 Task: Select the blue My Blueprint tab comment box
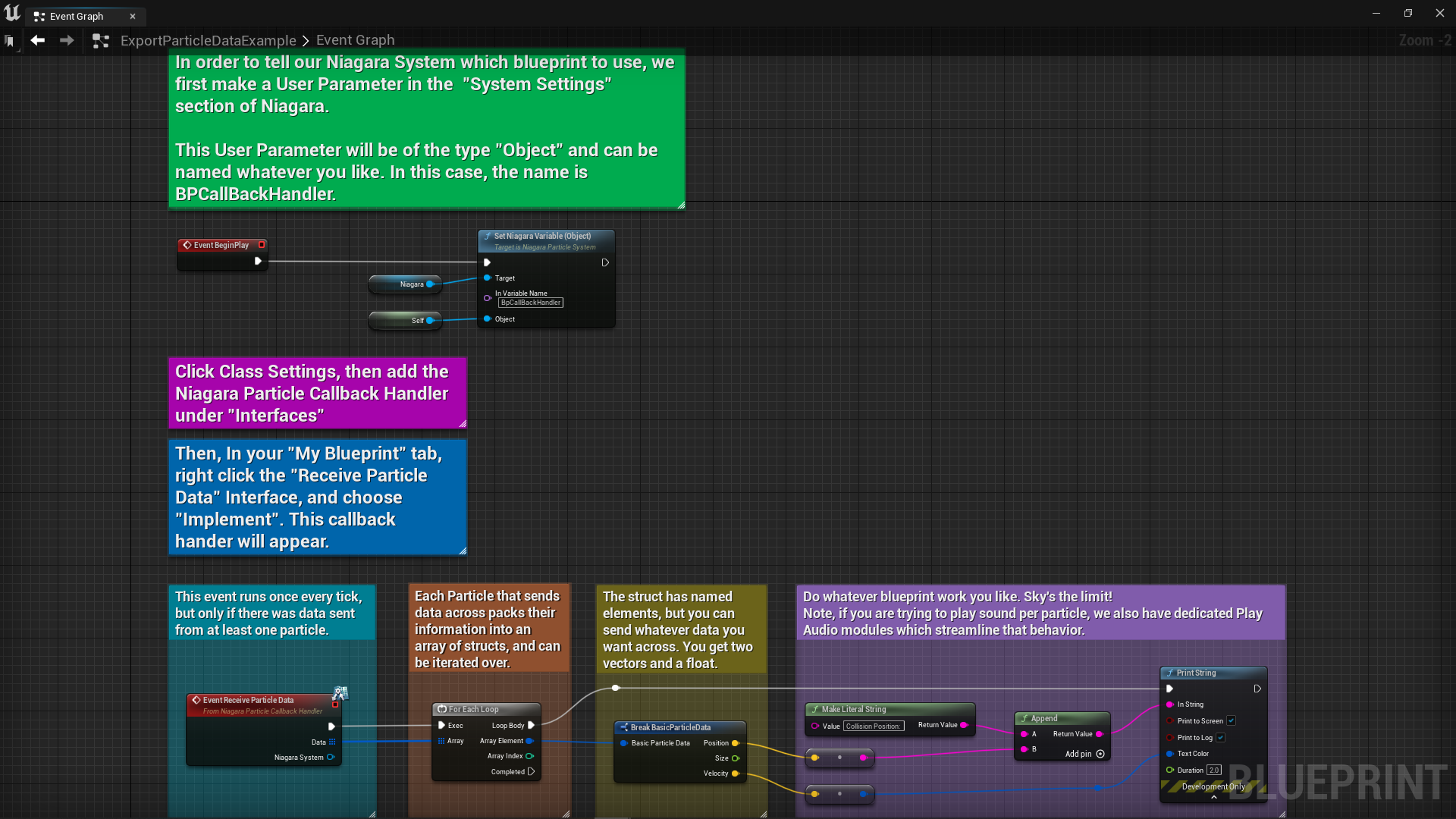tap(318, 497)
